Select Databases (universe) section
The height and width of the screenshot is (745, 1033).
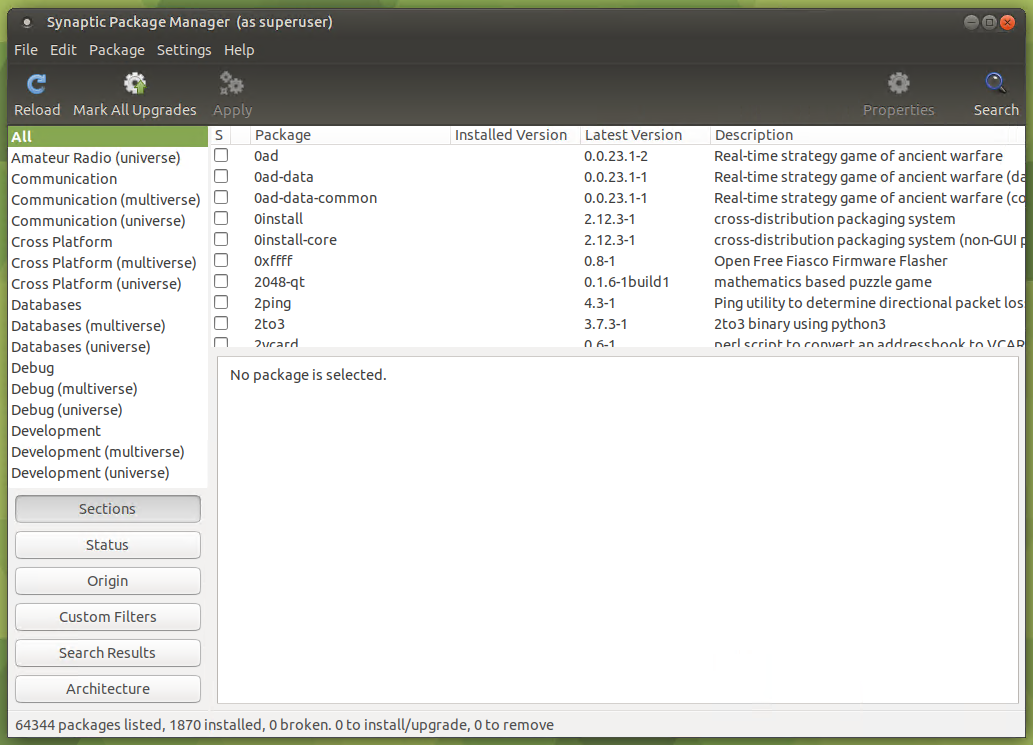pos(108,347)
